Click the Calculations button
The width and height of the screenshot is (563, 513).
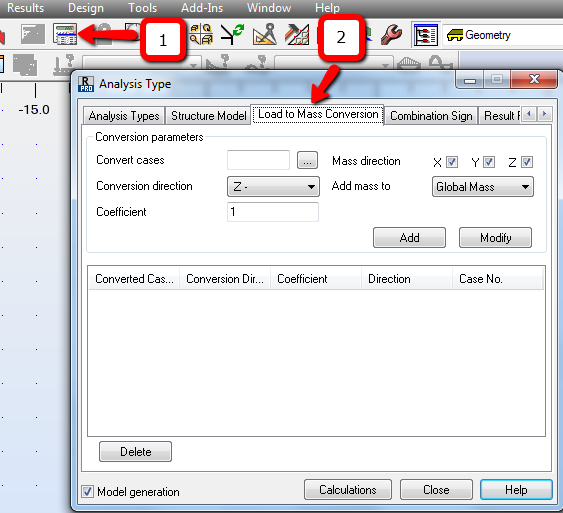click(x=348, y=490)
